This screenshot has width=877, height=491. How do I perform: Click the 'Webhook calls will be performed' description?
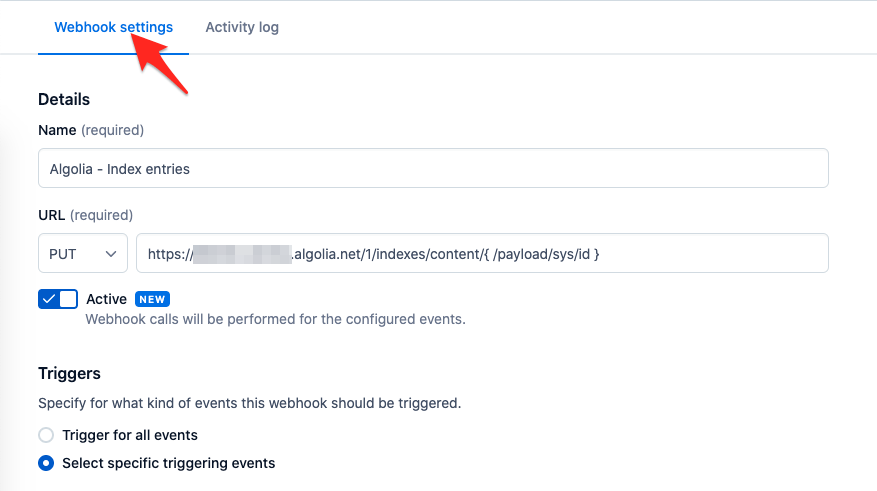click(x=275, y=319)
